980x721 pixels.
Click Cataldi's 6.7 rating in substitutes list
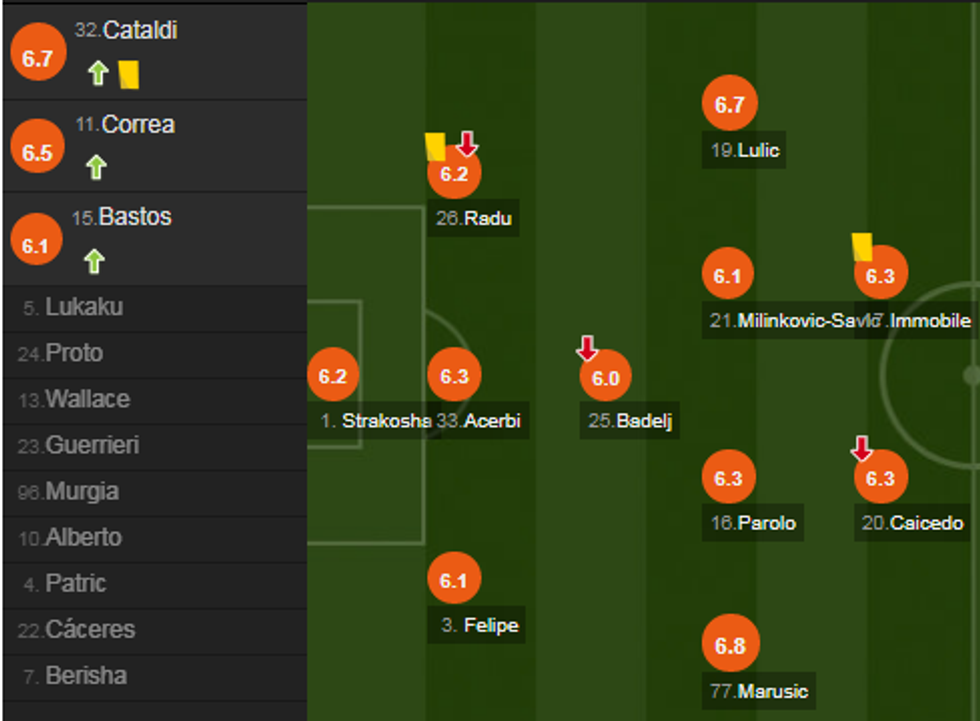pos(37,58)
